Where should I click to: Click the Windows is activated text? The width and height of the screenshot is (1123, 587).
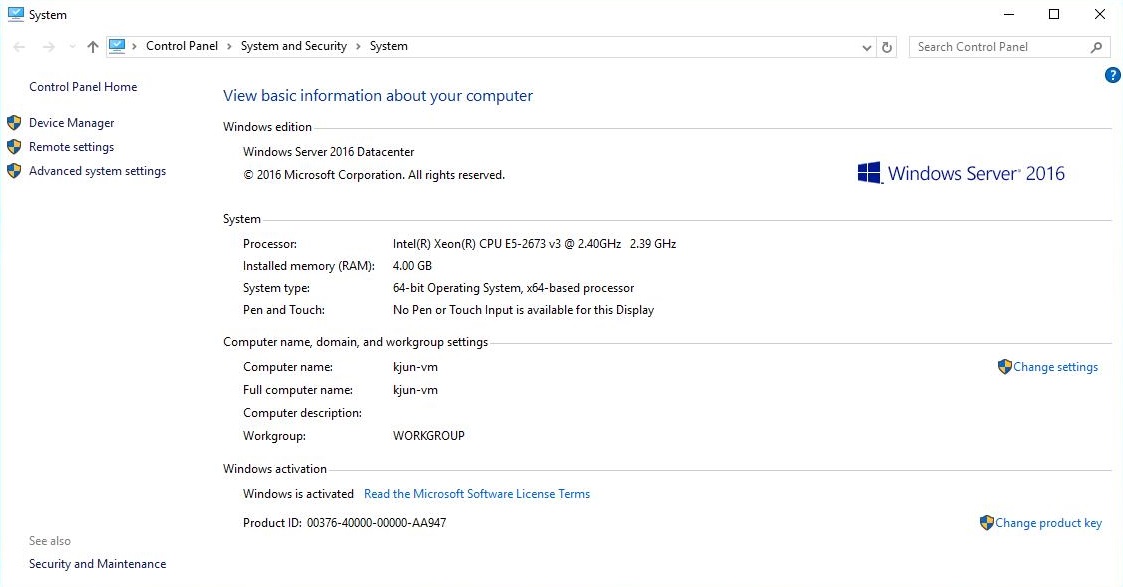pyautogui.click(x=298, y=494)
